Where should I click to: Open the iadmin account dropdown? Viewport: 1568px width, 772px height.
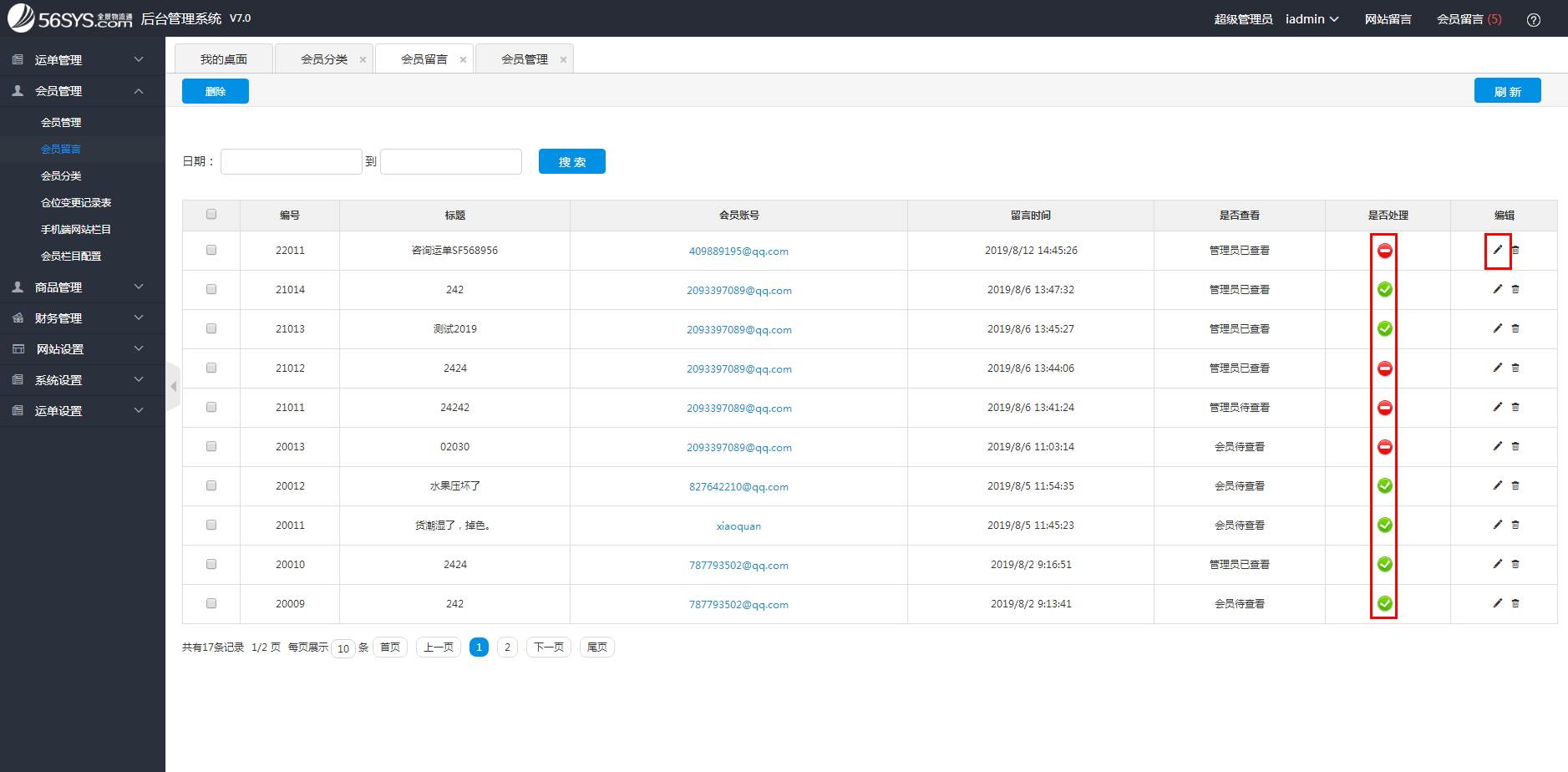tap(1310, 18)
